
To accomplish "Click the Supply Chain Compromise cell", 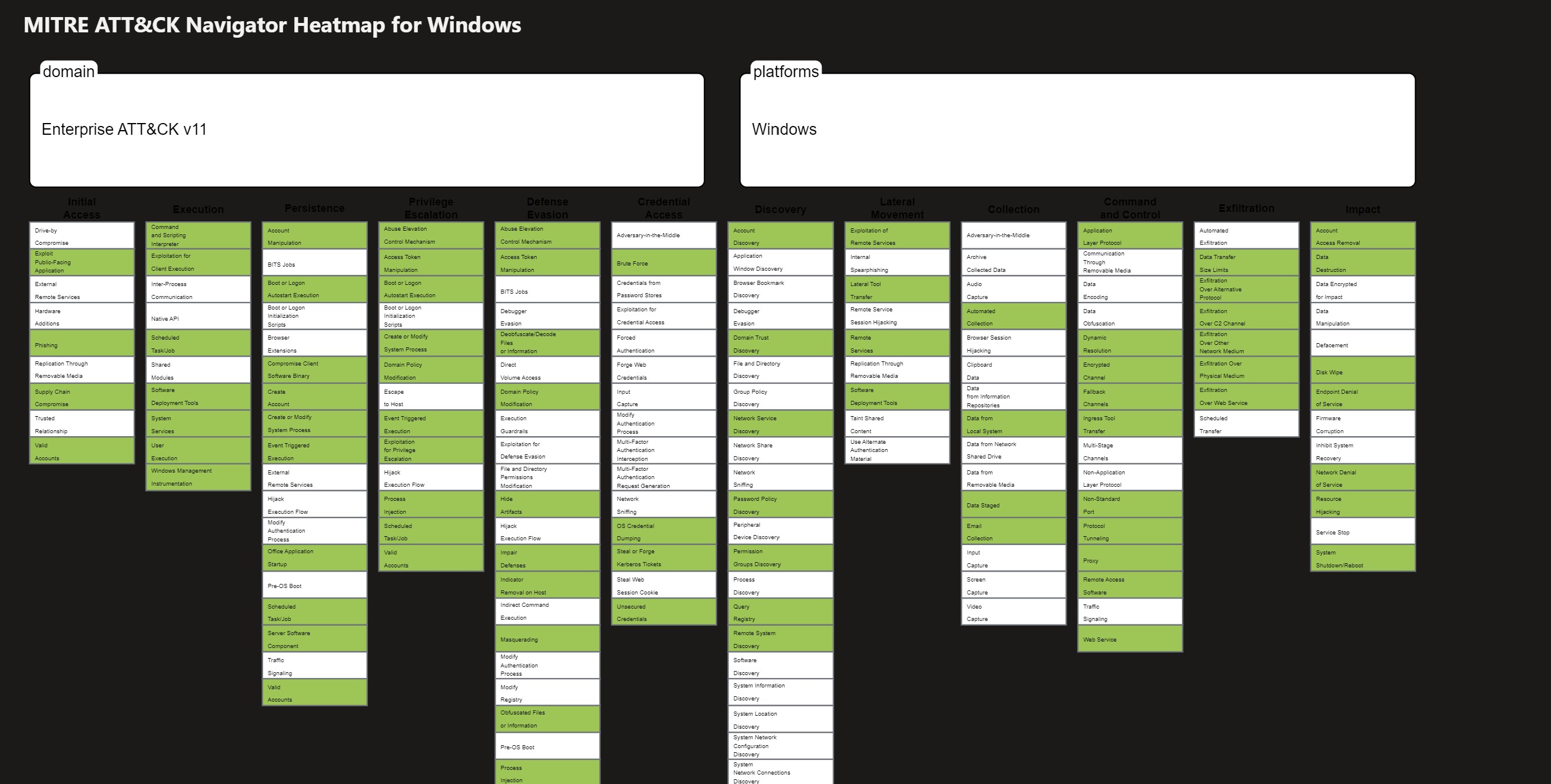I will click(x=82, y=397).
